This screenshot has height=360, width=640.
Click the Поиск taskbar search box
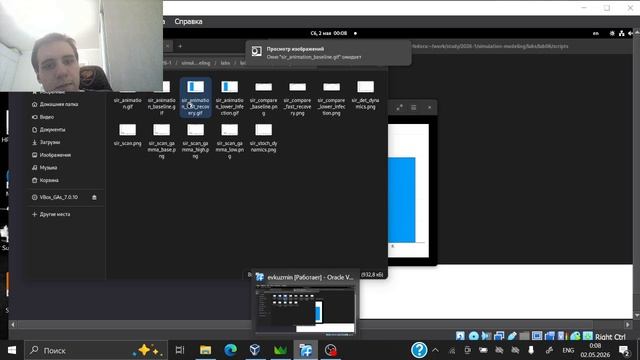coord(96,350)
